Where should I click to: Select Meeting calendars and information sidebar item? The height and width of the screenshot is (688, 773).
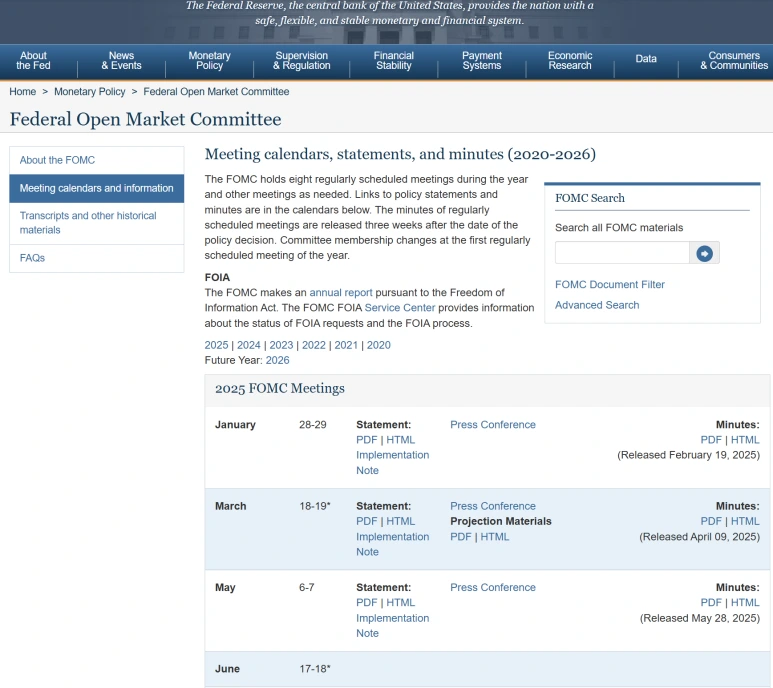coord(97,188)
